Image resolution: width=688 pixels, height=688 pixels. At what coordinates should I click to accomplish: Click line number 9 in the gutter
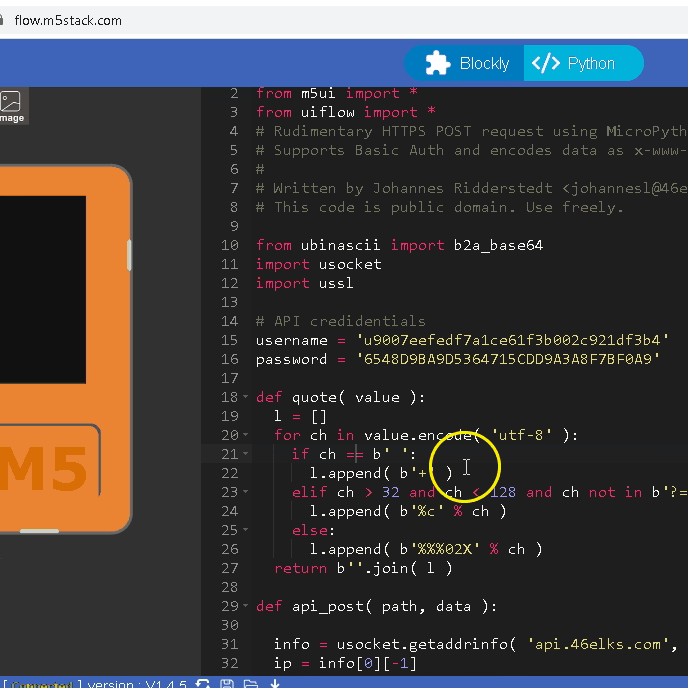[x=234, y=226]
